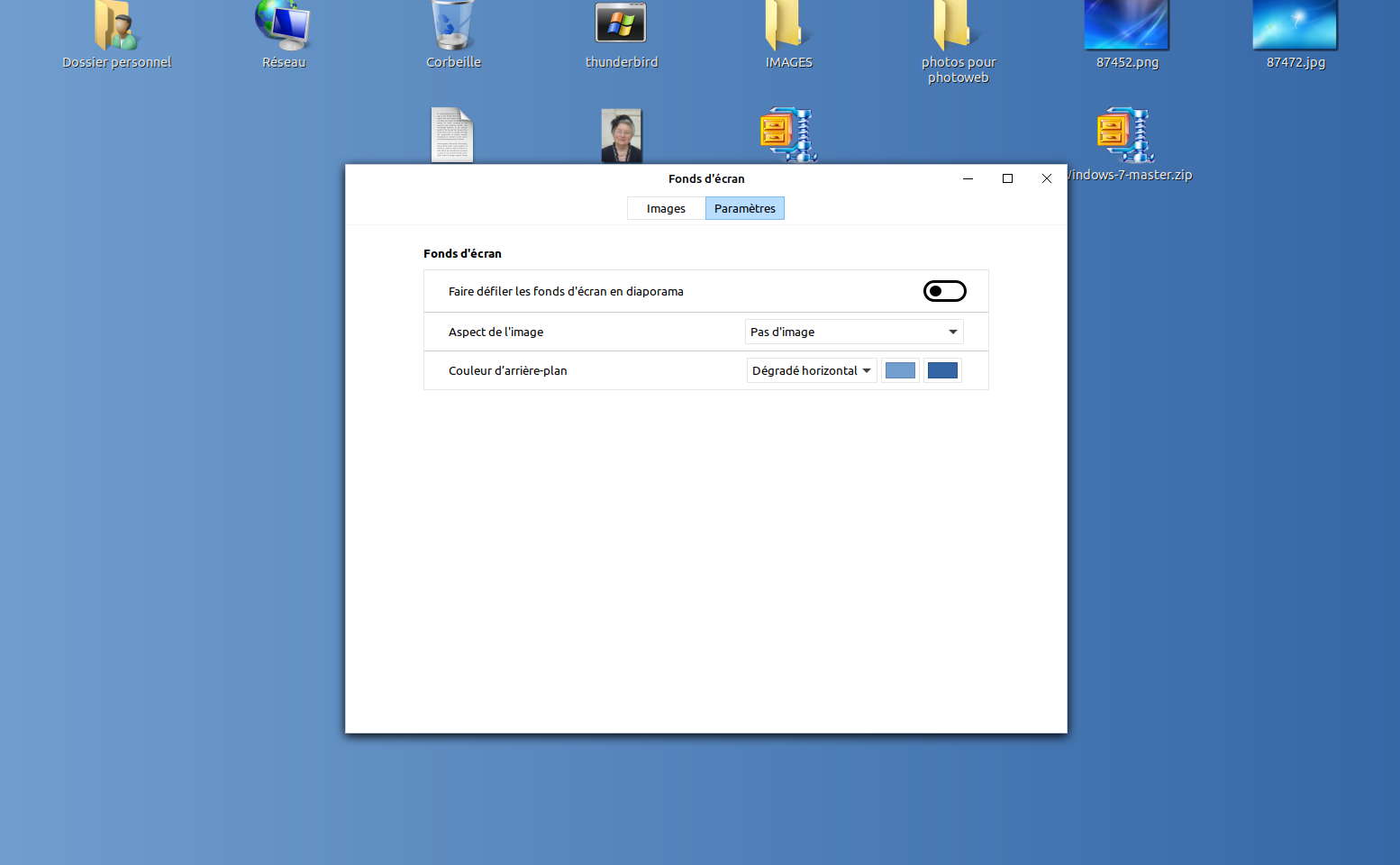Click the Faire défiler les fonds d'écran label
The height and width of the screenshot is (865, 1400).
tap(566, 291)
